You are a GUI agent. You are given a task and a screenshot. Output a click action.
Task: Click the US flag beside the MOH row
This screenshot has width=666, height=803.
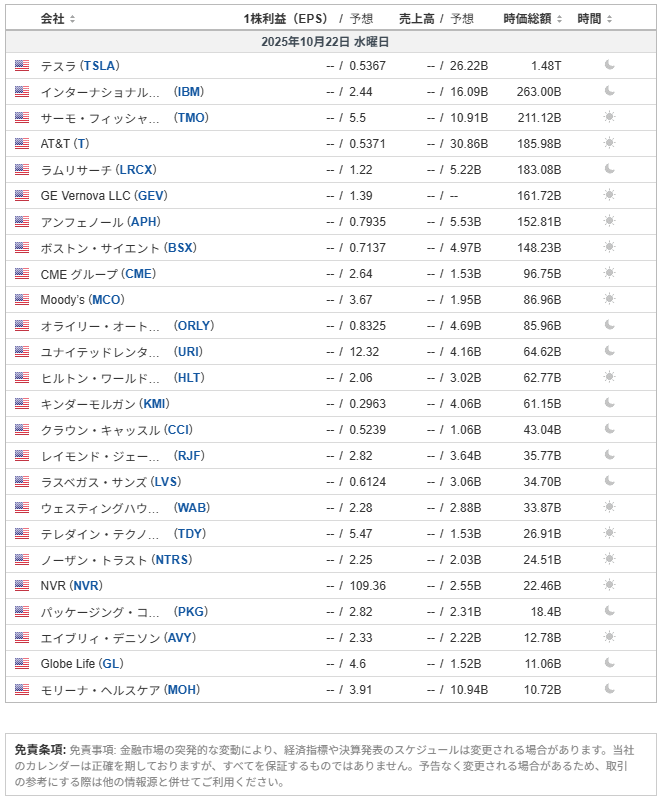point(22,690)
